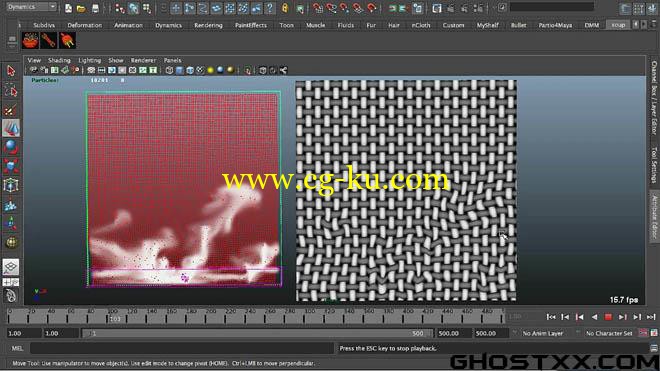660x371 pixels.
Task: Toggle the handles selection mask
Action: pyautogui.click(x=176, y=8)
